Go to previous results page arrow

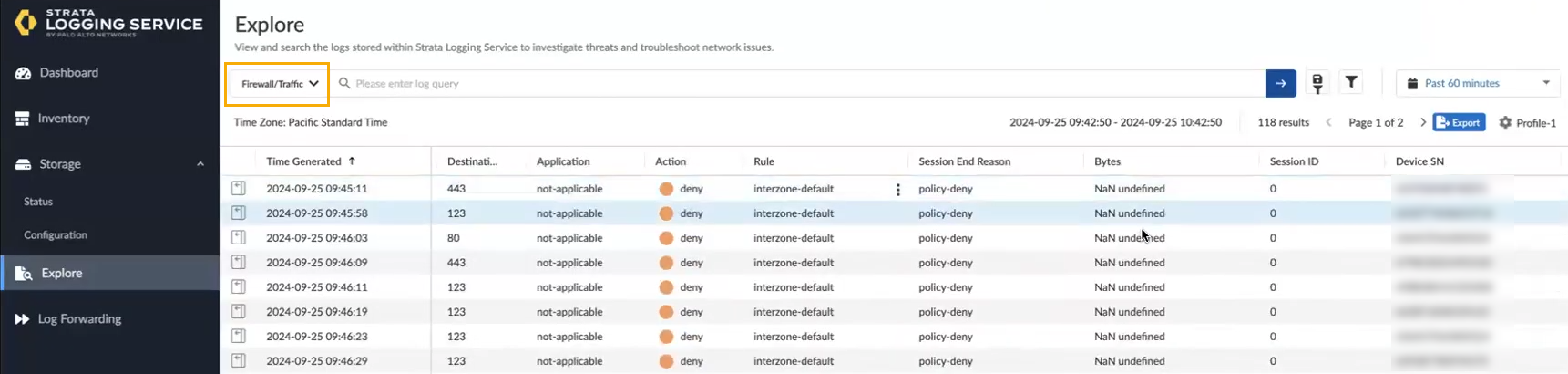1328,122
